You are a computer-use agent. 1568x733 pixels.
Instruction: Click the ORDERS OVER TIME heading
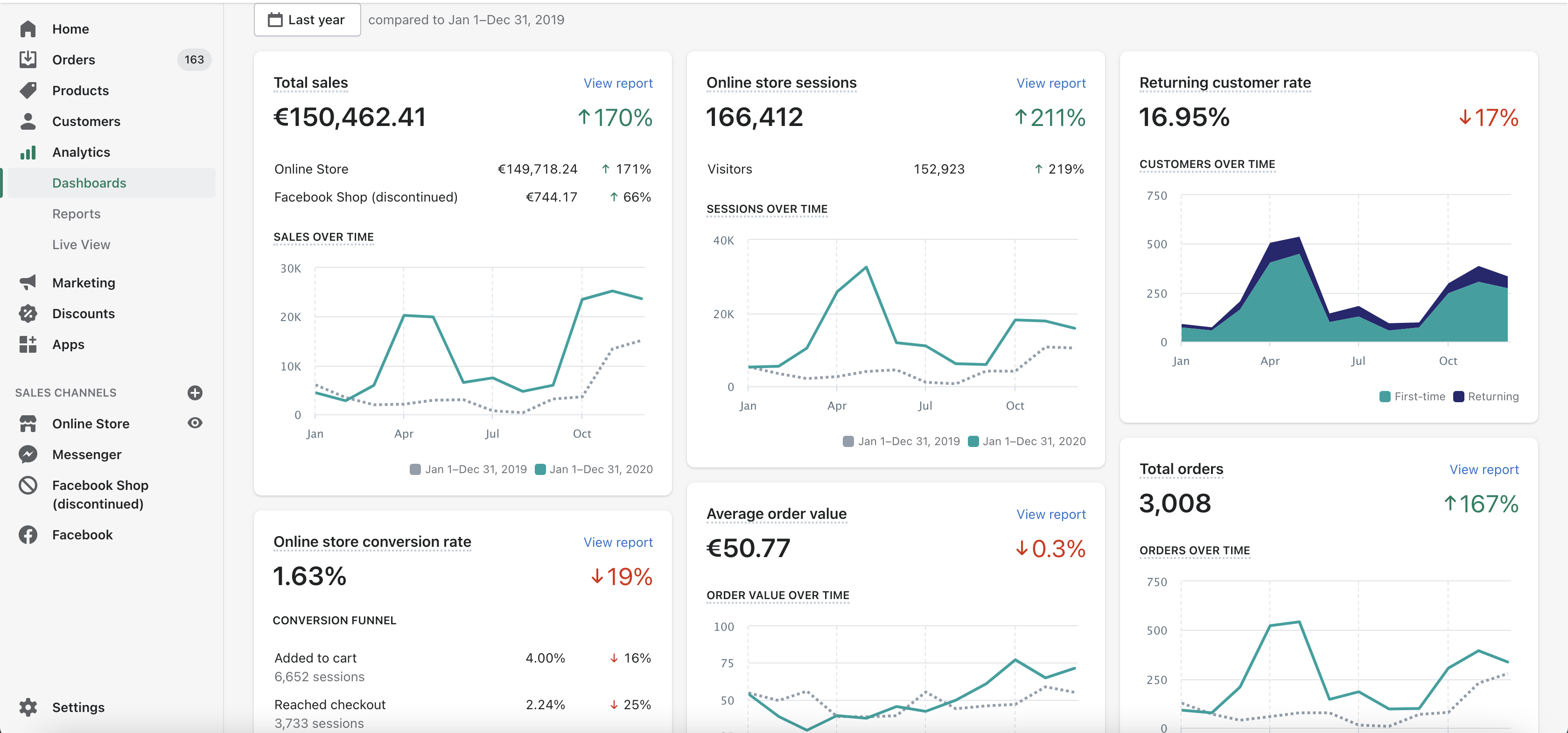click(1194, 551)
